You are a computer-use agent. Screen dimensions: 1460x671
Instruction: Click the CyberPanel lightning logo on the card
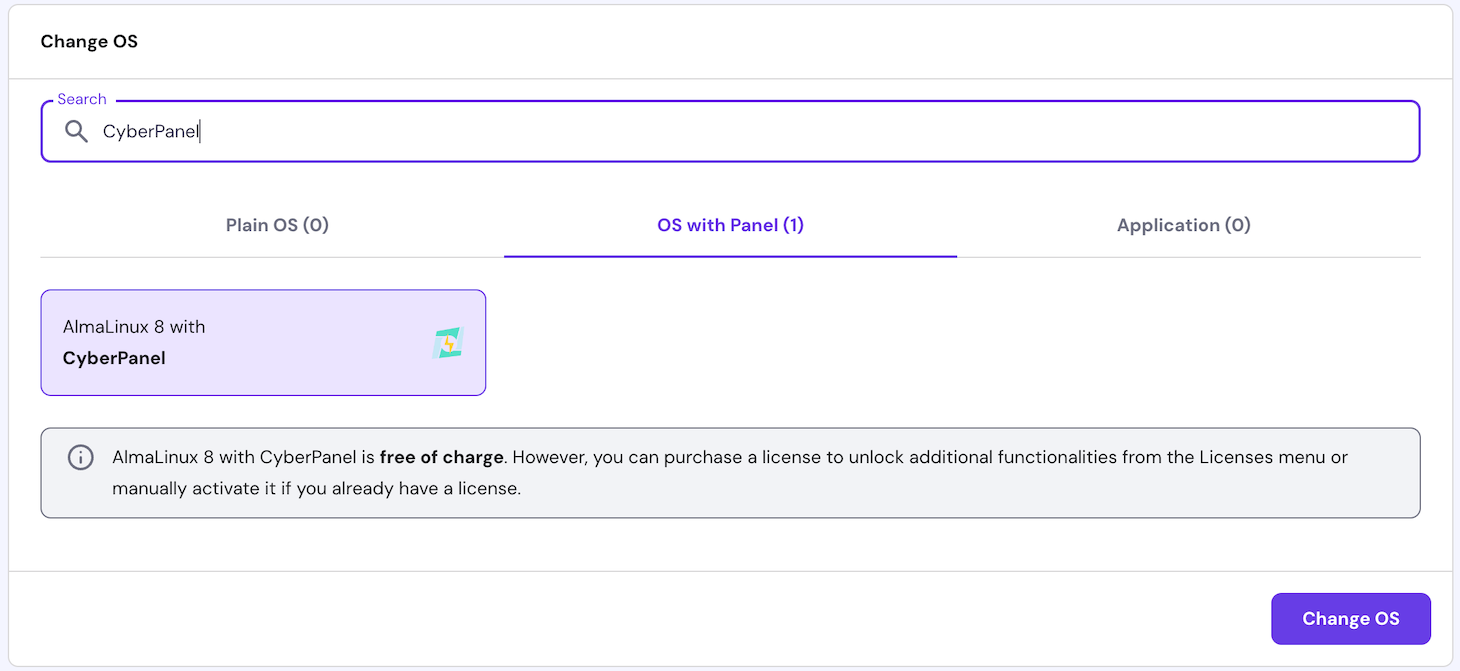pos(447,342)
